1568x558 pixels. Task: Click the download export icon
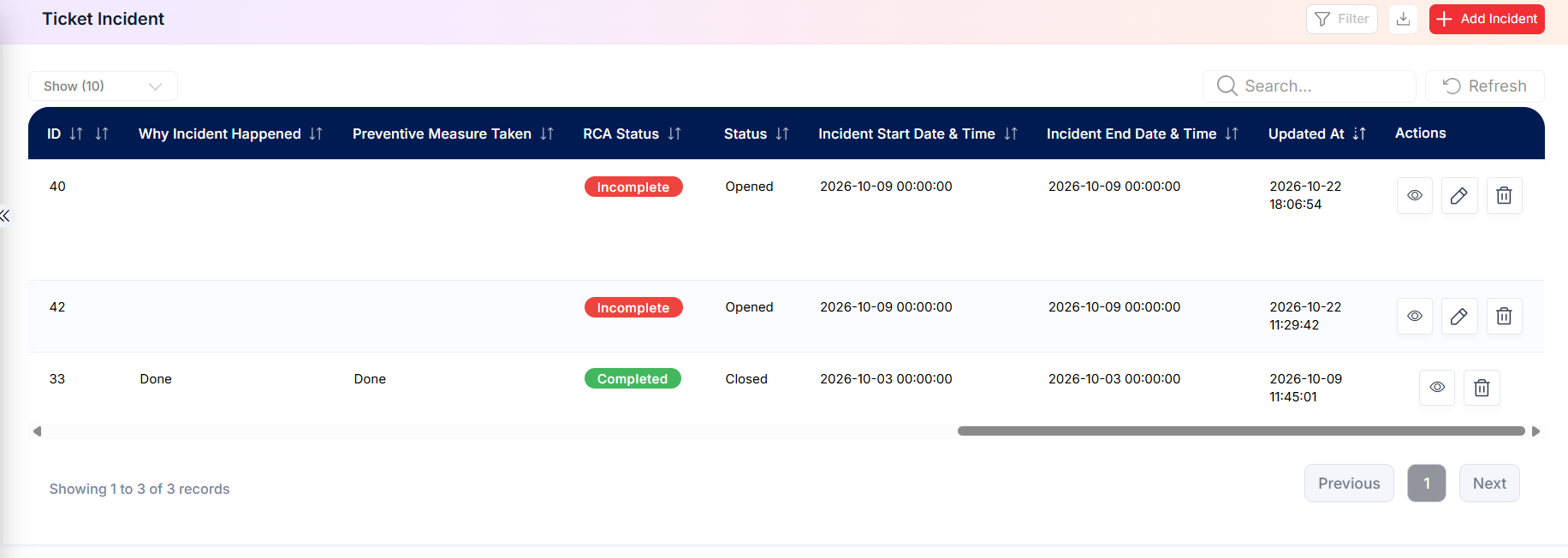click(1403, 19)
